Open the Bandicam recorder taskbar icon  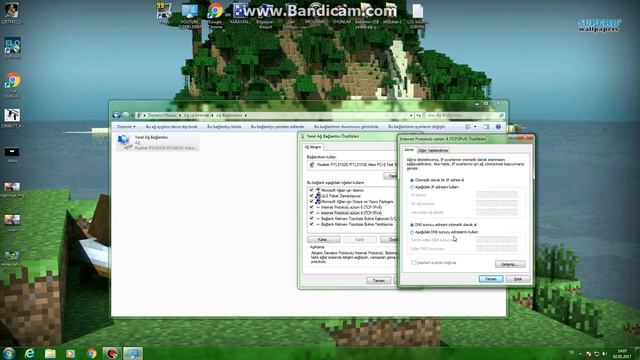(112, 353)
